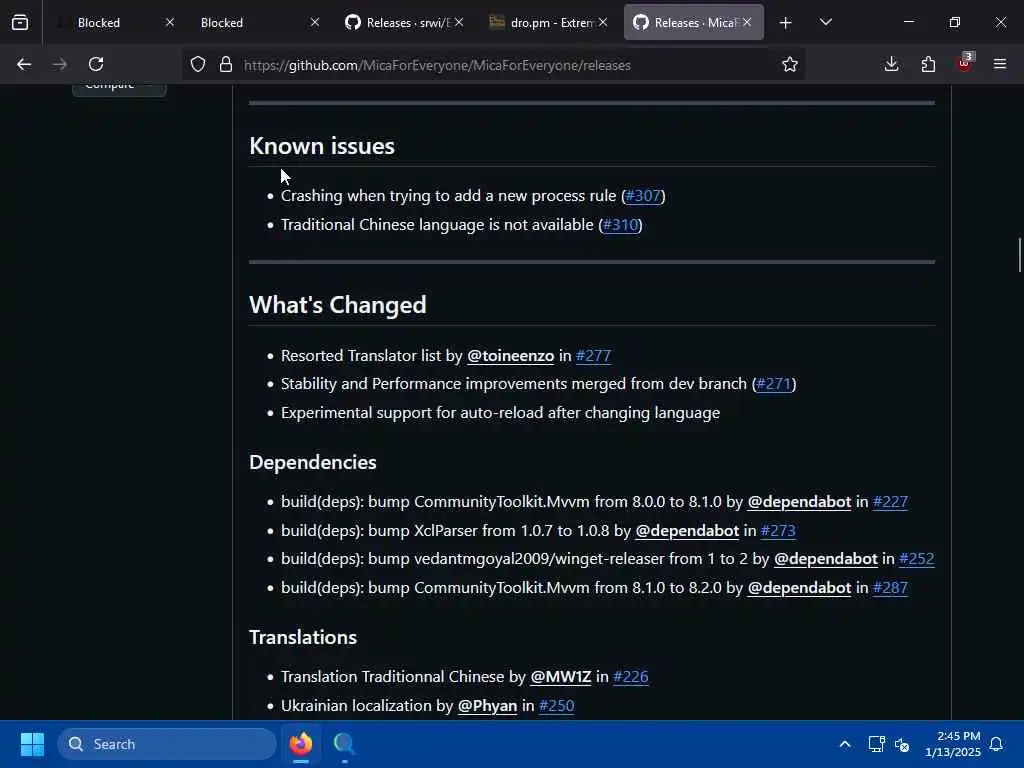The image size is (1024, 768).
Task: Open the Extensions puzzle icon
Action: pos(928,64)
